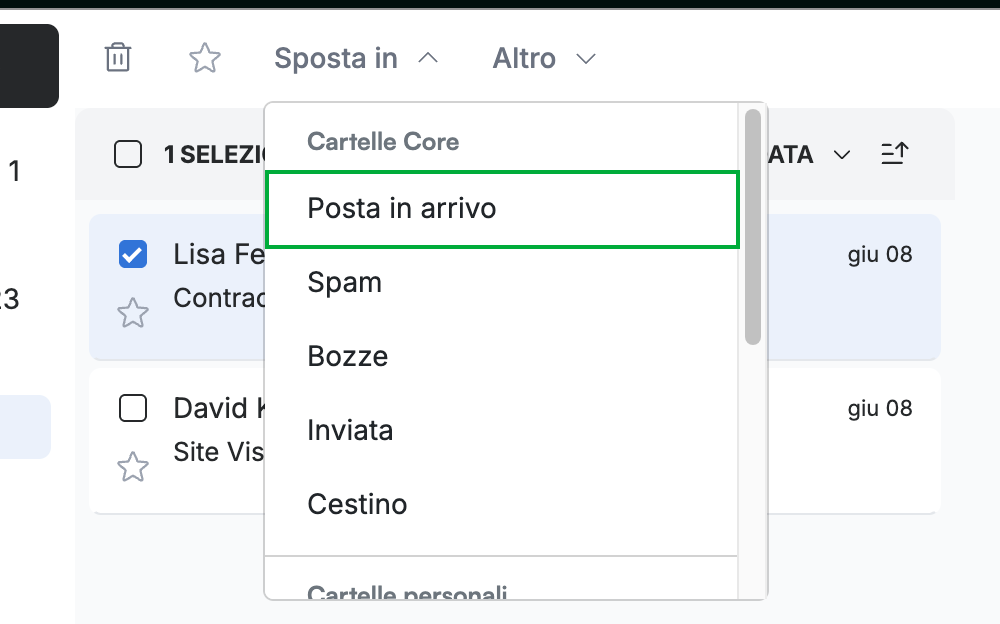Select Bozze in the folder list
The image size is (1000, 624).
point(503,356)
